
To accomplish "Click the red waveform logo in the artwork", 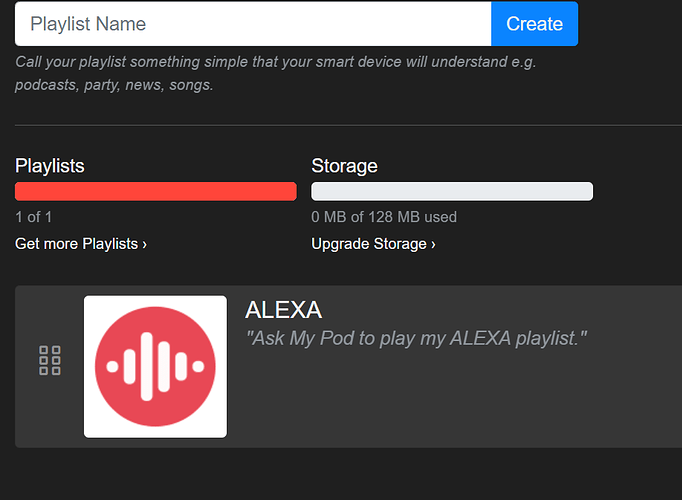I will click(155, 367).
